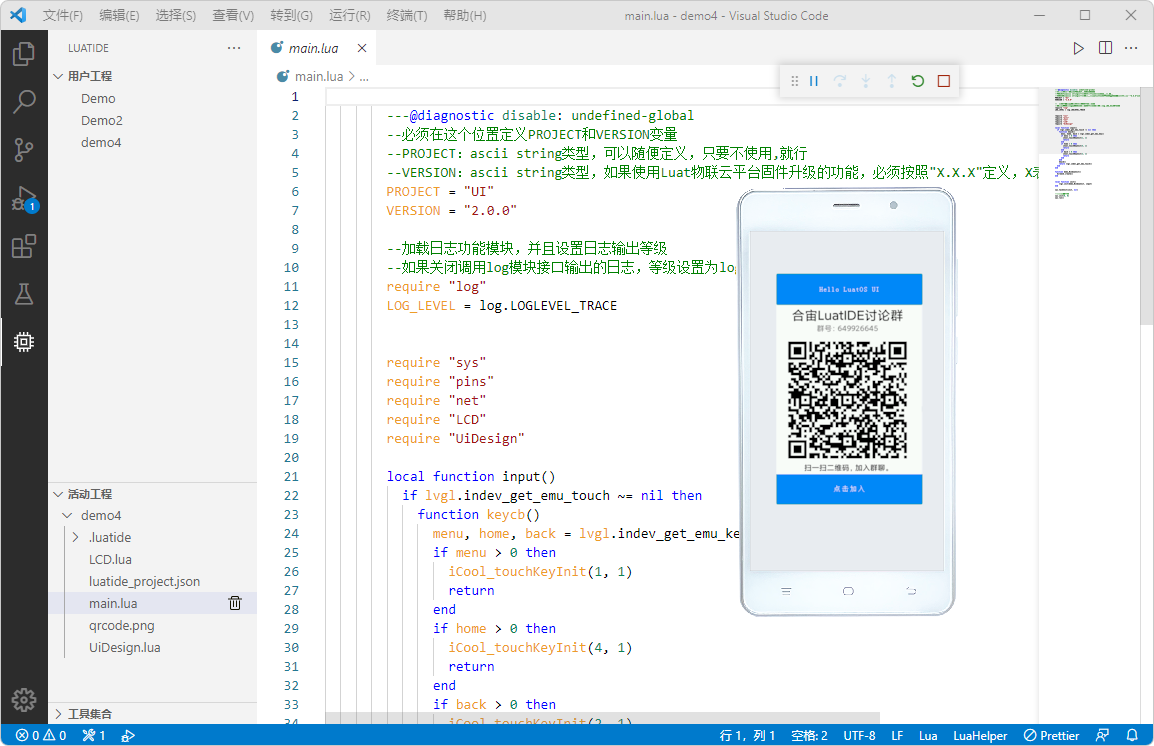Screen dimensions: 1154x746
Task: Click the tools count status item
Action: 93,735
